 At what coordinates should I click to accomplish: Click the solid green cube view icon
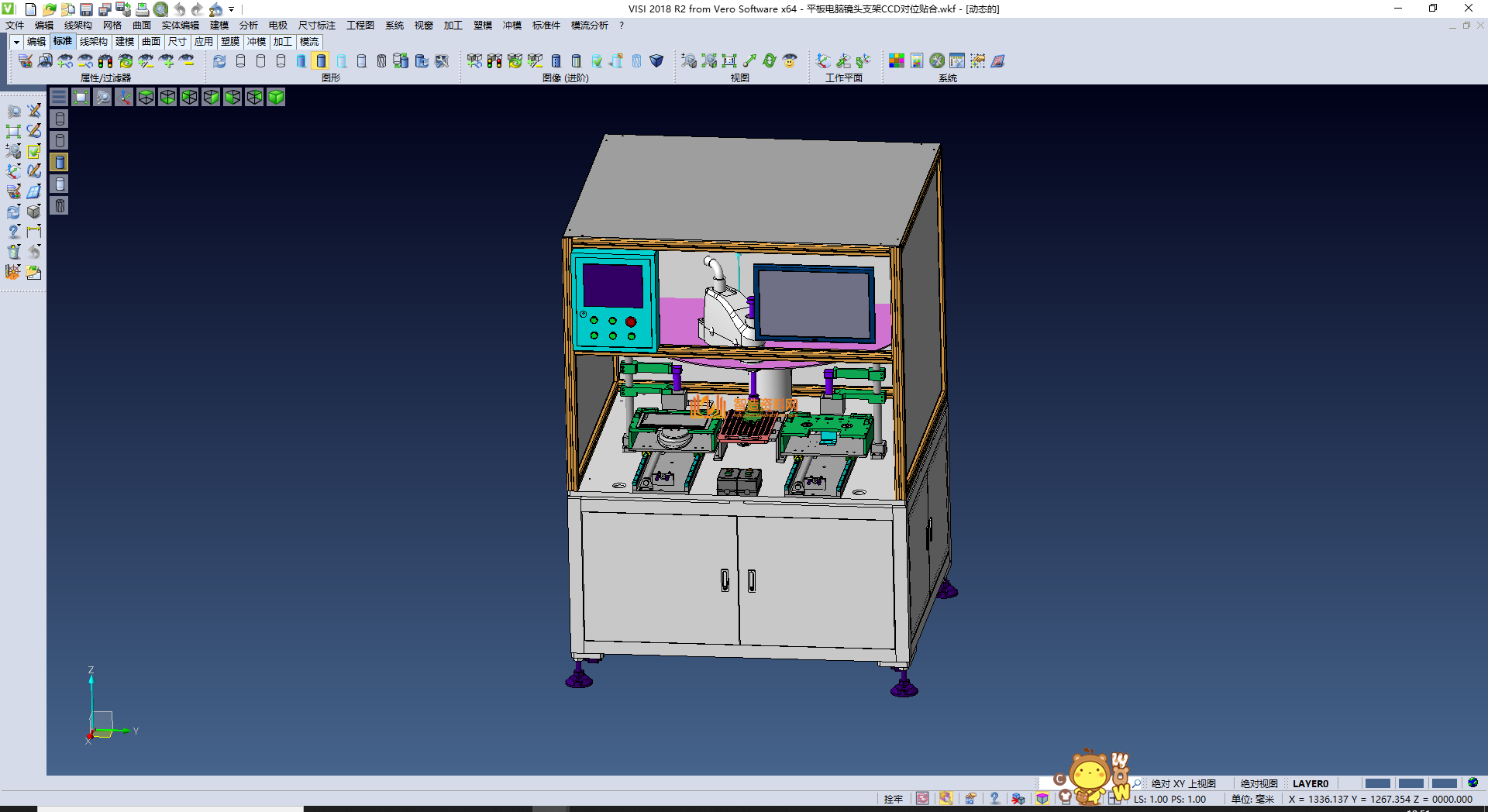pyautogui.click(x=276, y=97)
